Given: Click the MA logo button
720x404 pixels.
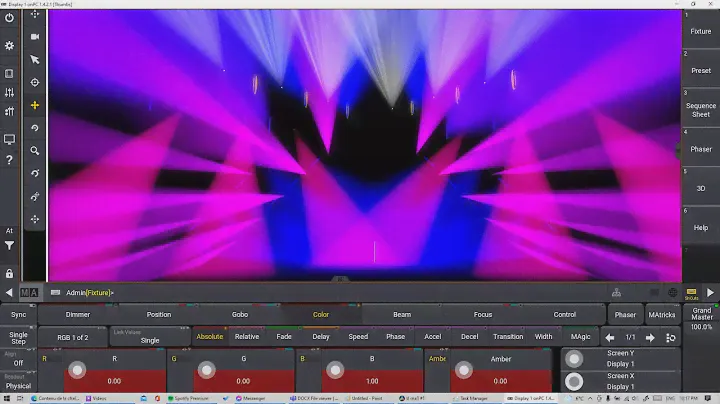Looking at the screenshot, I should pyautogui.click(x=30, y=293).
